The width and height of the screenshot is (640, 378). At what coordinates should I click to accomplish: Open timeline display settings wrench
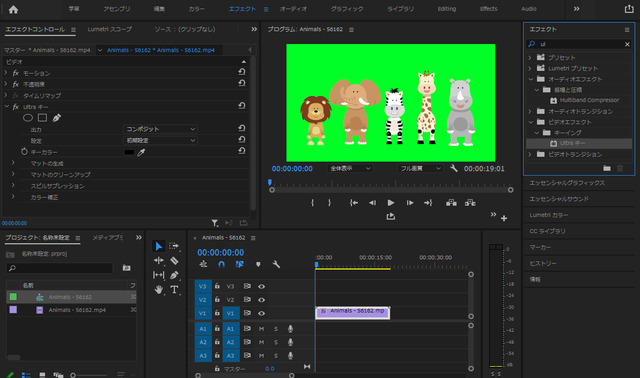(276, 265)
